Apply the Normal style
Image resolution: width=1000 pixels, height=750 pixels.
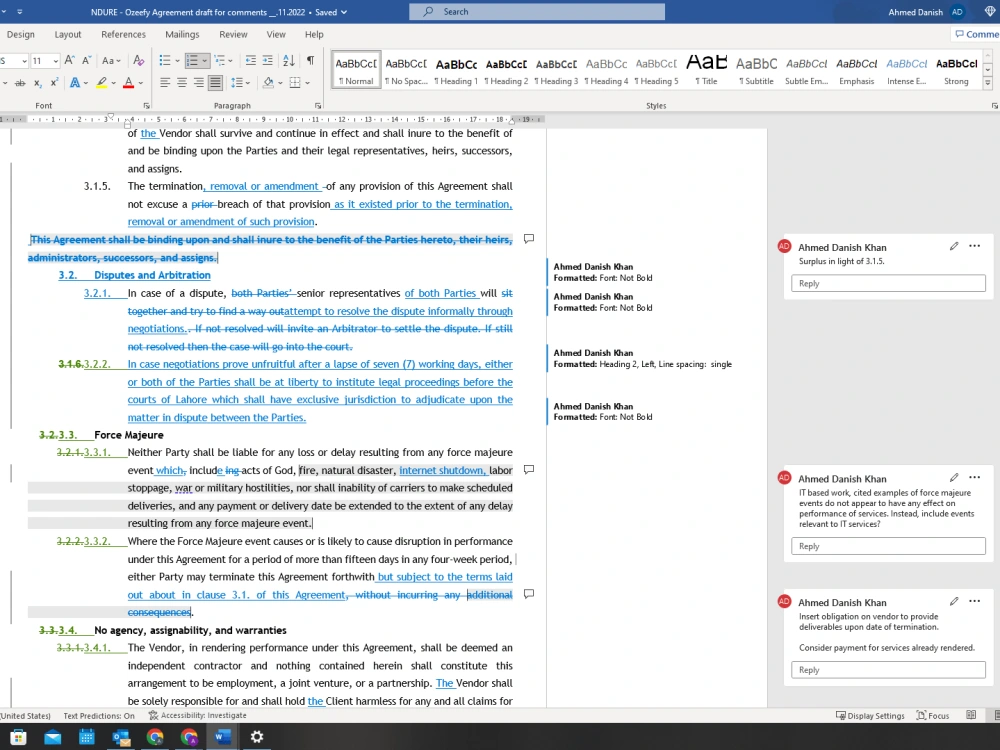click(356, 70)
